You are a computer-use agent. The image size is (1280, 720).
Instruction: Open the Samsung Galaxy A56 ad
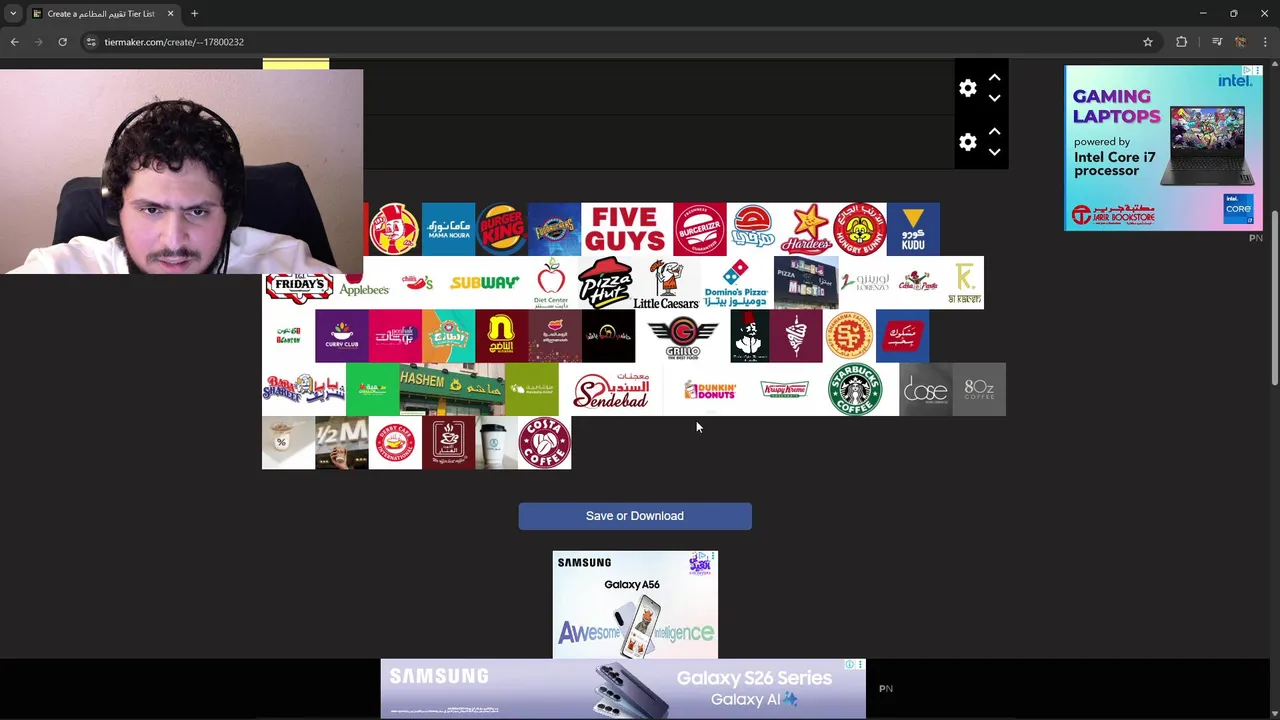[x=635, y=605]
